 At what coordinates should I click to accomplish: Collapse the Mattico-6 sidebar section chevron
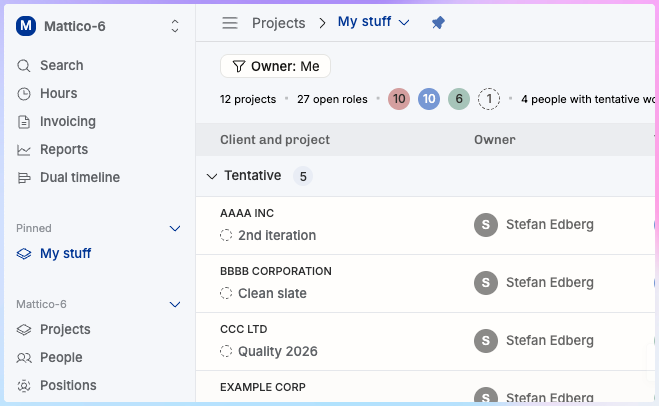coord(175,305)
